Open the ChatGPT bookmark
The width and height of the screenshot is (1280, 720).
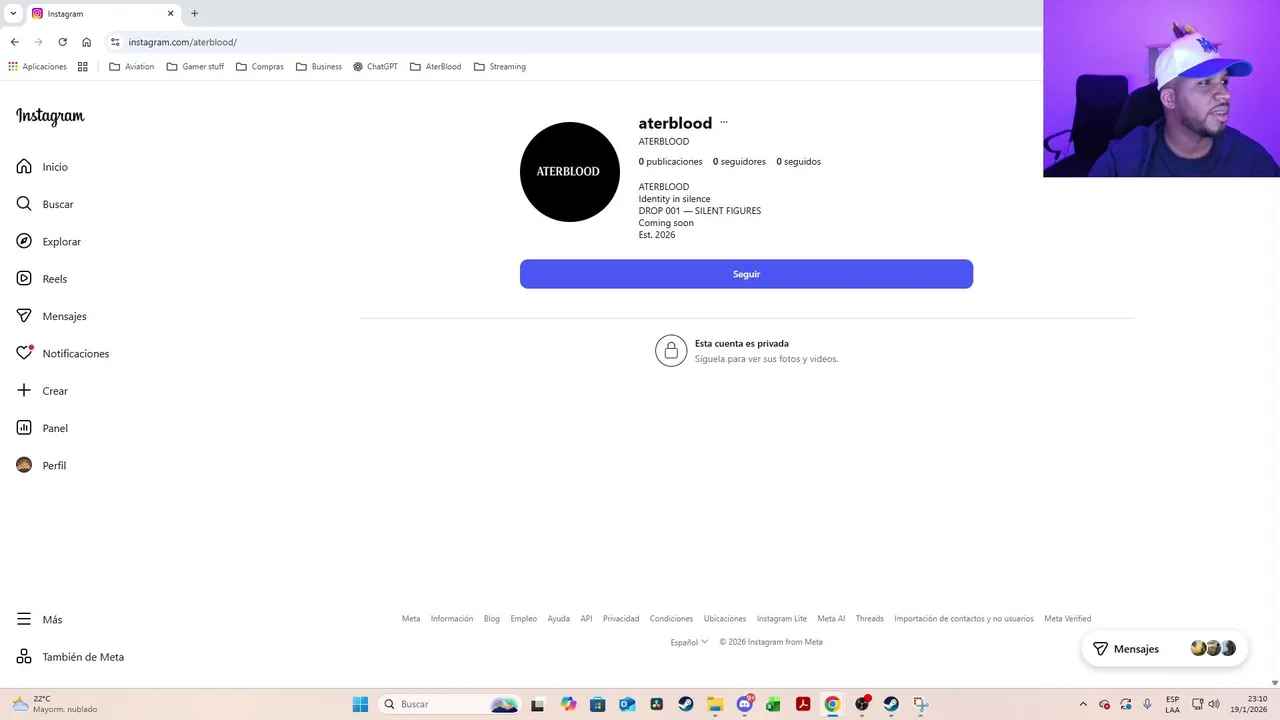[x=375, y=67]
